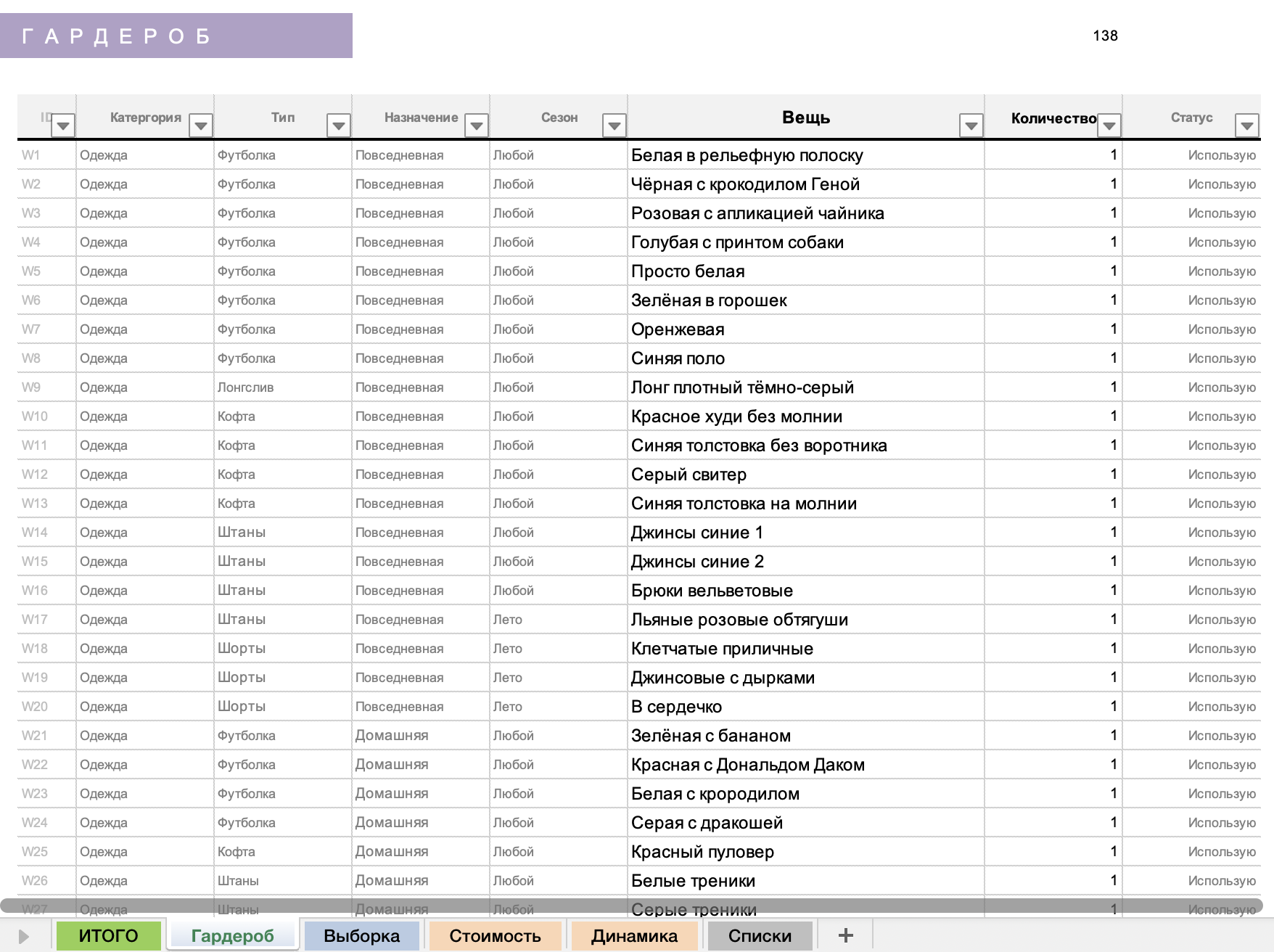Image resolution: width=1274 pixels, height=952 pixels.
Task: Open the Катергория column filter dropdown
Action: pyautogui.click(x=201, y=126)
